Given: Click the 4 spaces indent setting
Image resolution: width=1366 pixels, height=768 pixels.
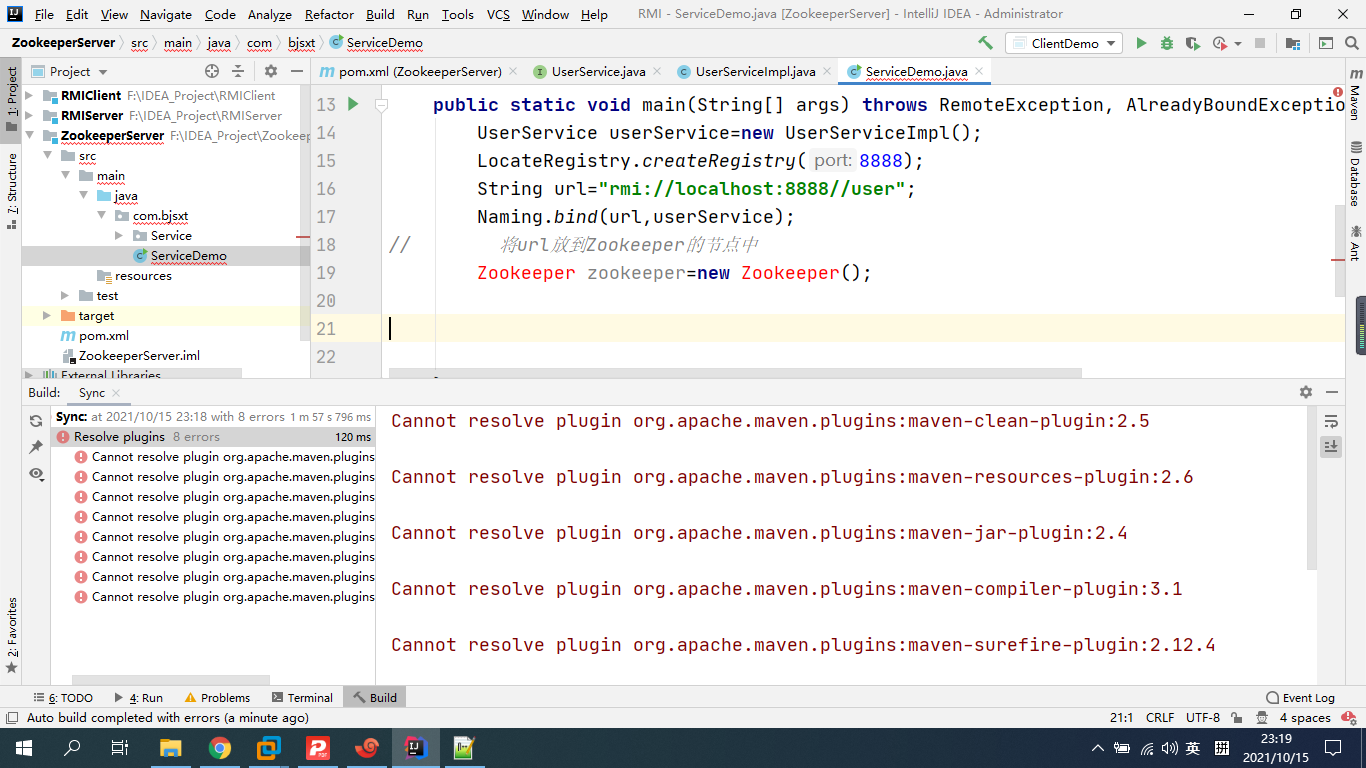Looking at the screenshot, I should [1305, 718].
